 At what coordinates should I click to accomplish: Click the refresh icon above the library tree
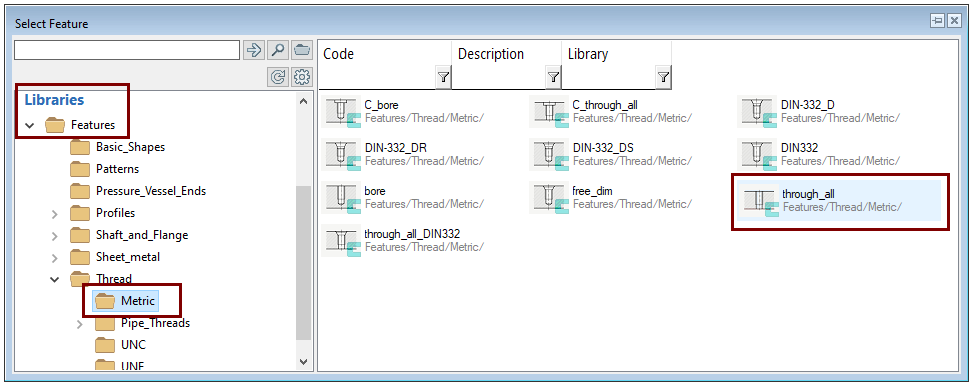(277, 77)
